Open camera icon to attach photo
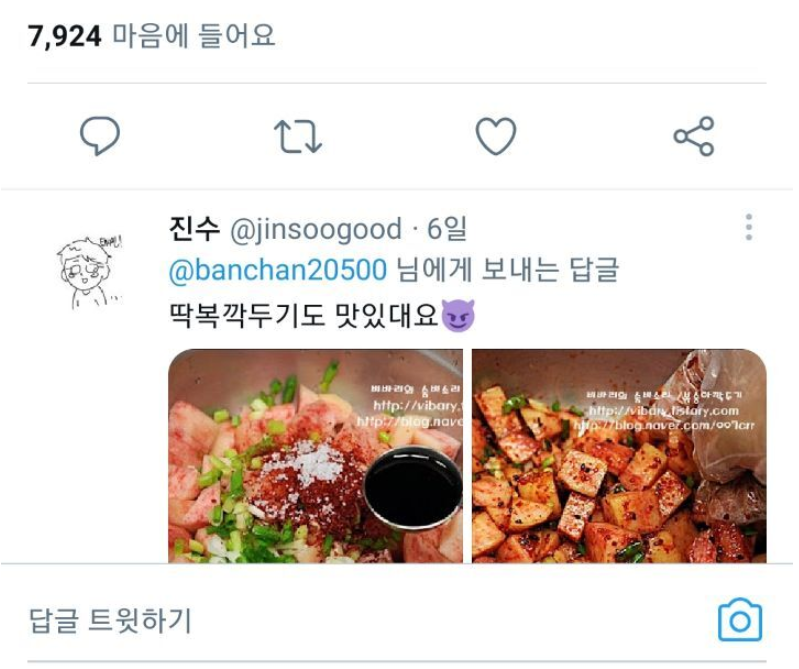 pyautogui.click(x=740, y=620)
